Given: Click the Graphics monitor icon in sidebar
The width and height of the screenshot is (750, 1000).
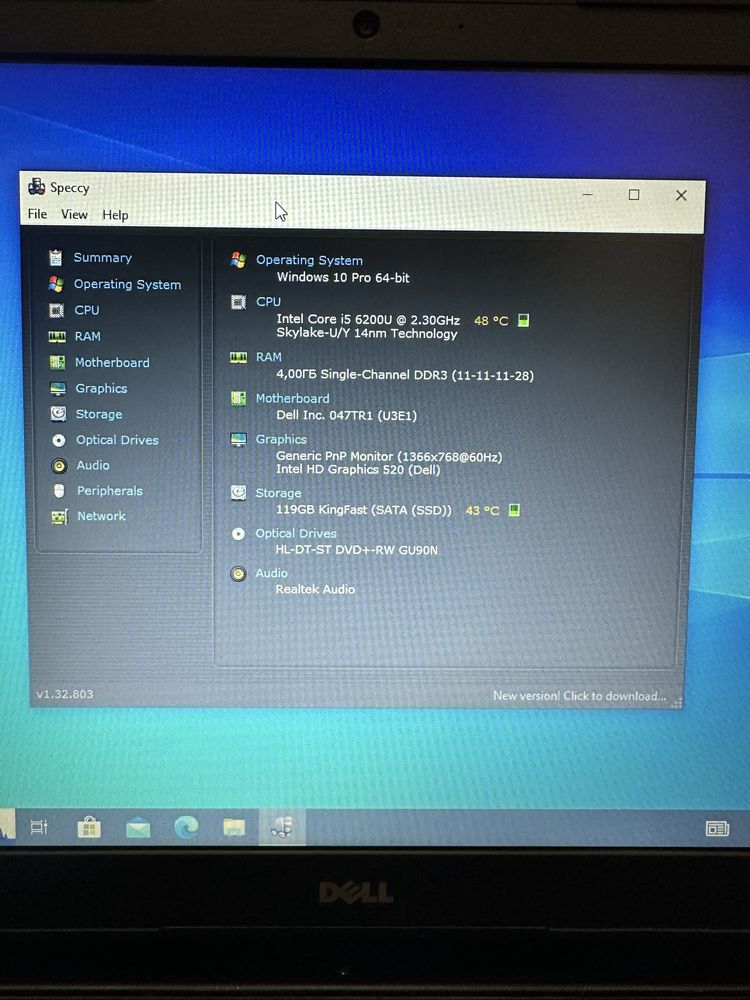Looking at the screenshot, I should (58, 388).
